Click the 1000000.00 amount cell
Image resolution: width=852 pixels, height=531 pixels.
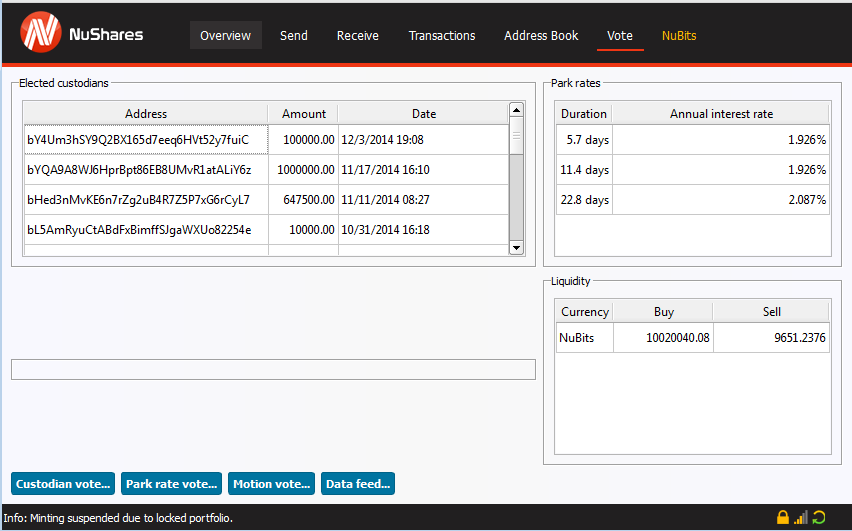point(303,170)
